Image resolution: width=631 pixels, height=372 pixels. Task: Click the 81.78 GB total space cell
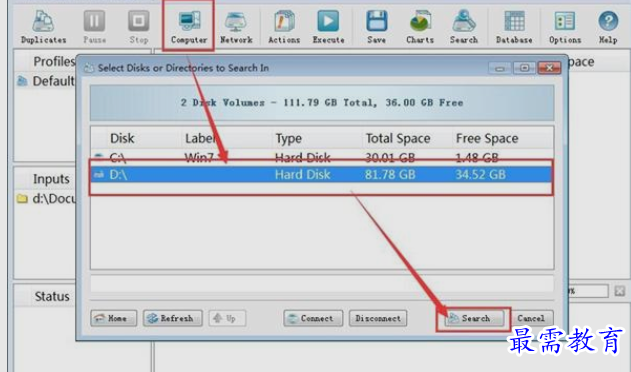(390, 175)
